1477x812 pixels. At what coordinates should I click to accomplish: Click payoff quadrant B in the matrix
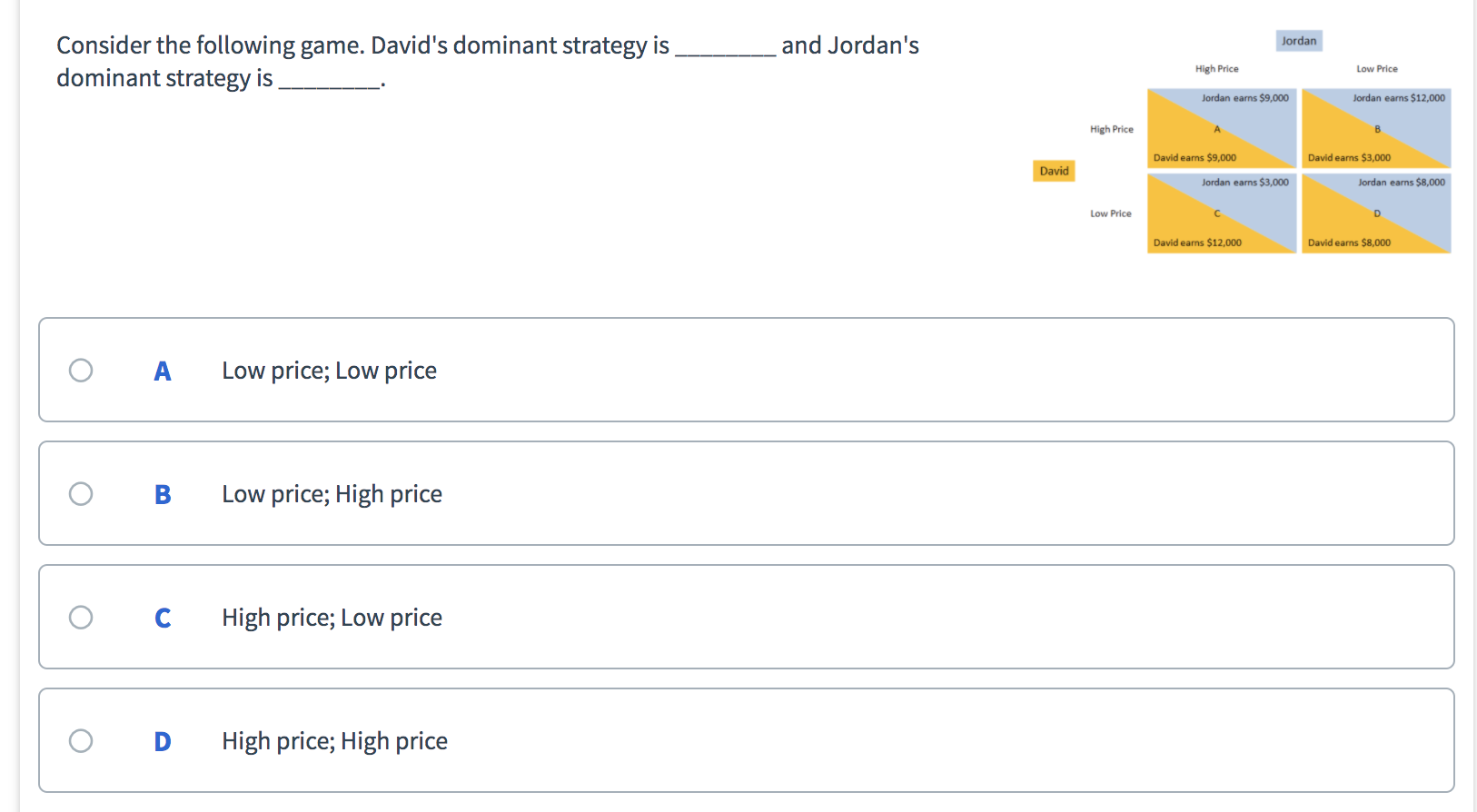coord(1376,128)
